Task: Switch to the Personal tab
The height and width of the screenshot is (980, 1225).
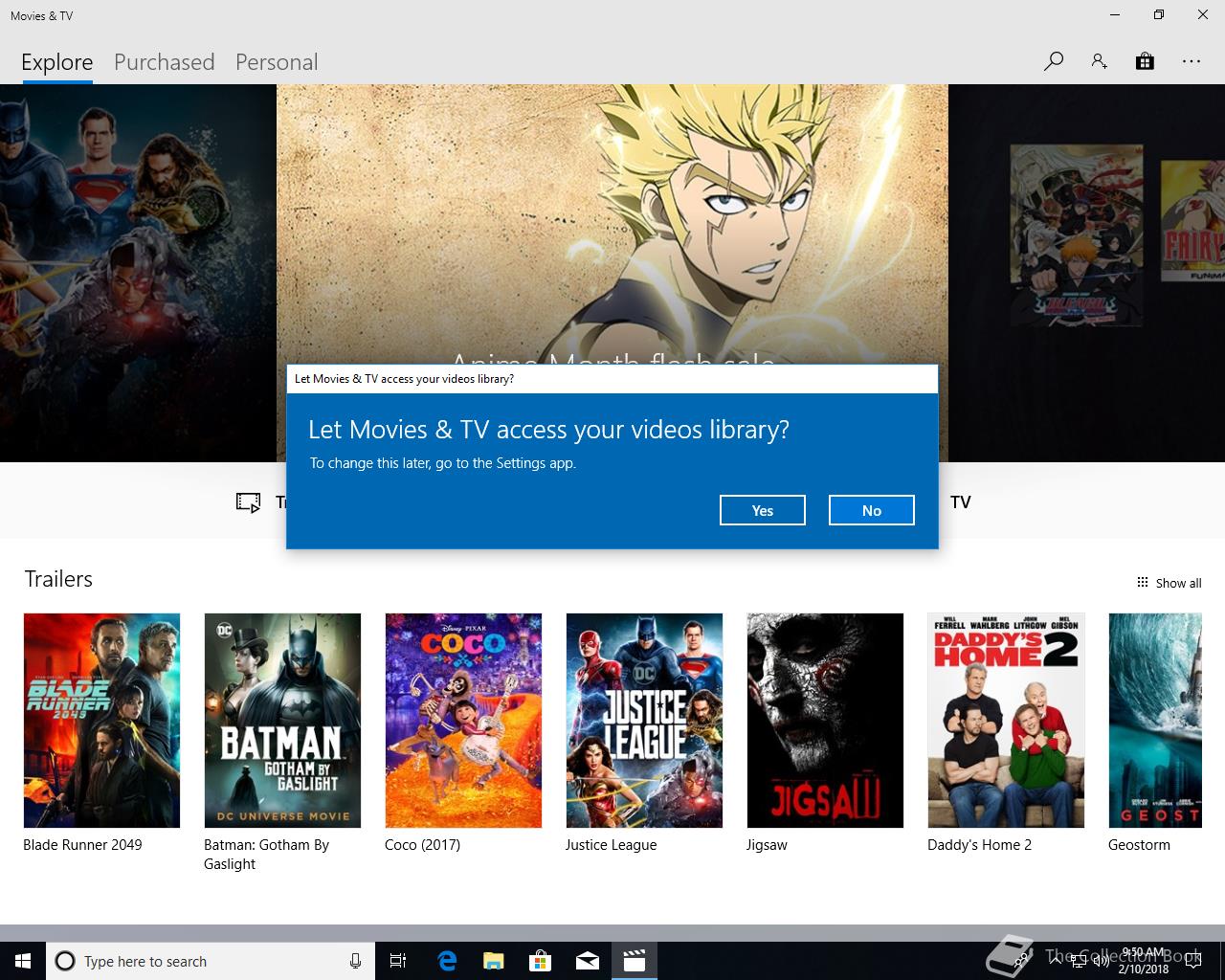Action: coord(277,62)
